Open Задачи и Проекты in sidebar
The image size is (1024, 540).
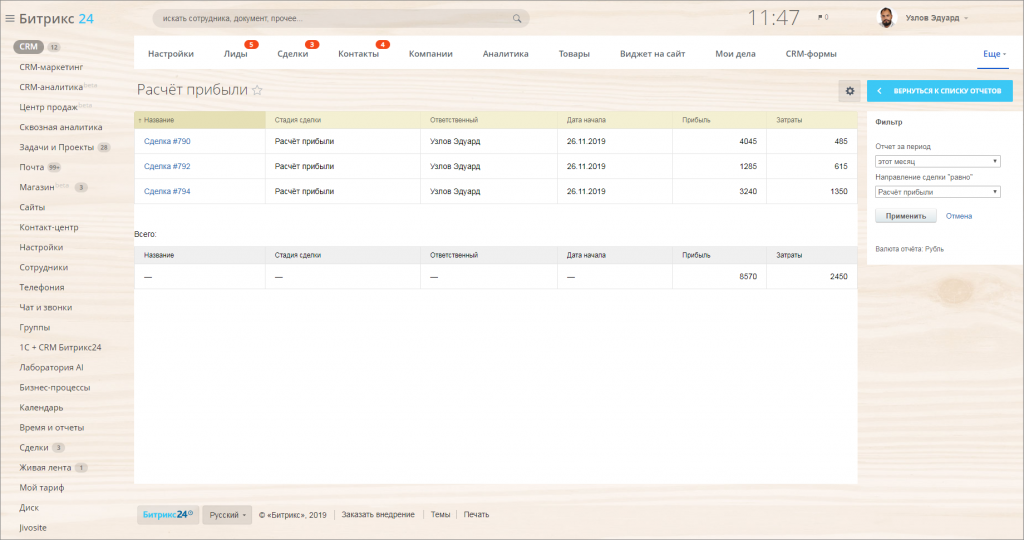pyautogui.click(x=57, y=148)
